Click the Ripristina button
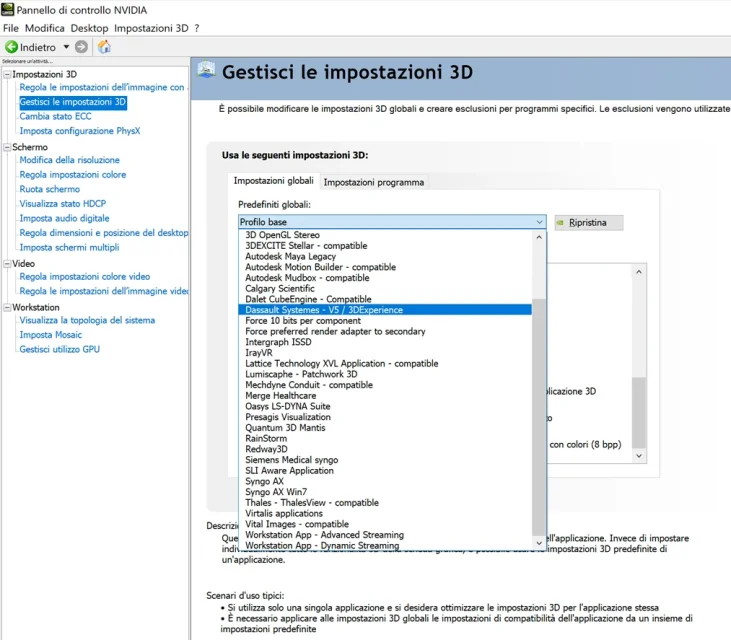 pyautogui.click(x=589, y=223)
